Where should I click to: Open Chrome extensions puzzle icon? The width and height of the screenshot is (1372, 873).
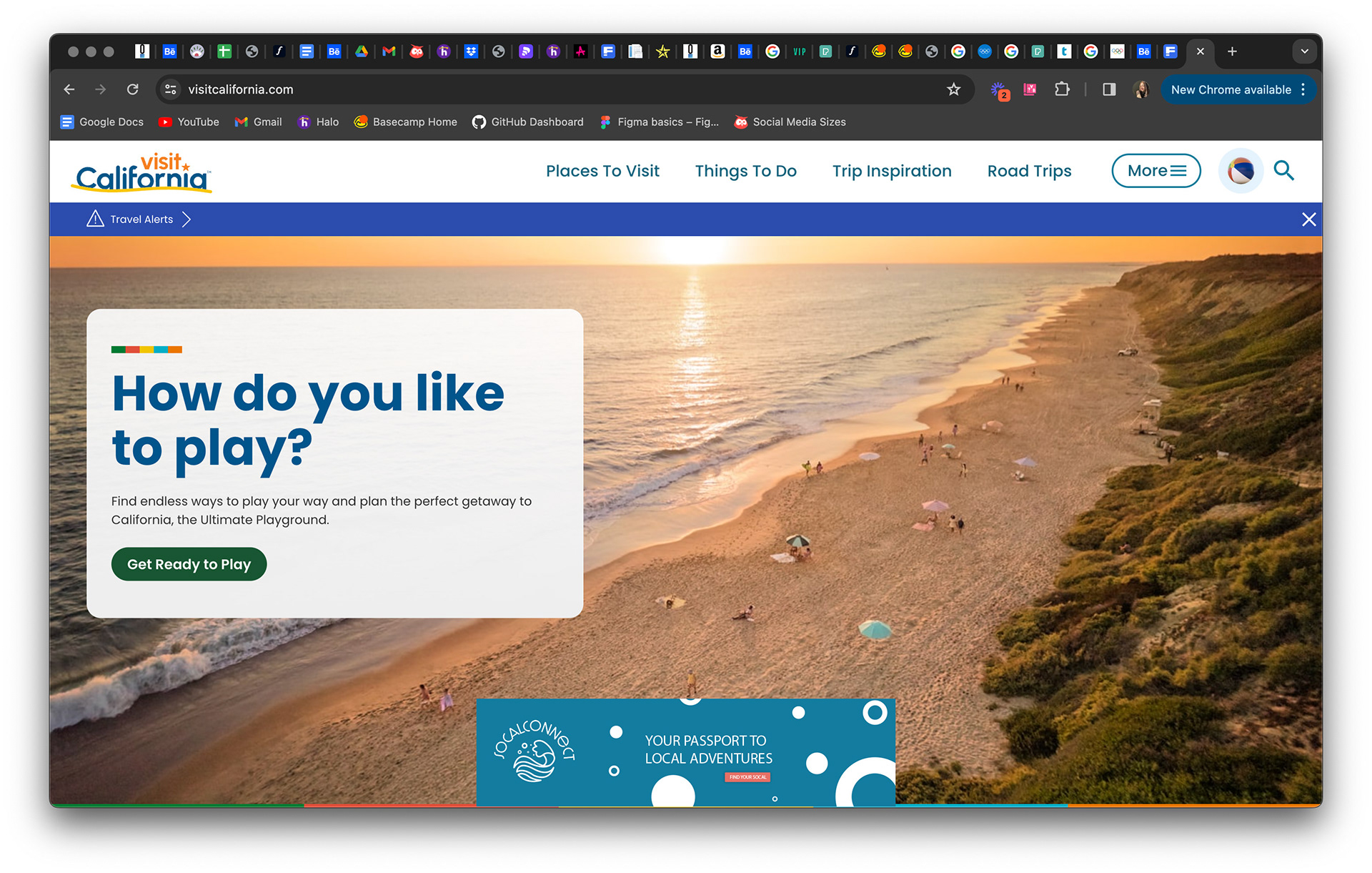click(x=1062, y=89)
